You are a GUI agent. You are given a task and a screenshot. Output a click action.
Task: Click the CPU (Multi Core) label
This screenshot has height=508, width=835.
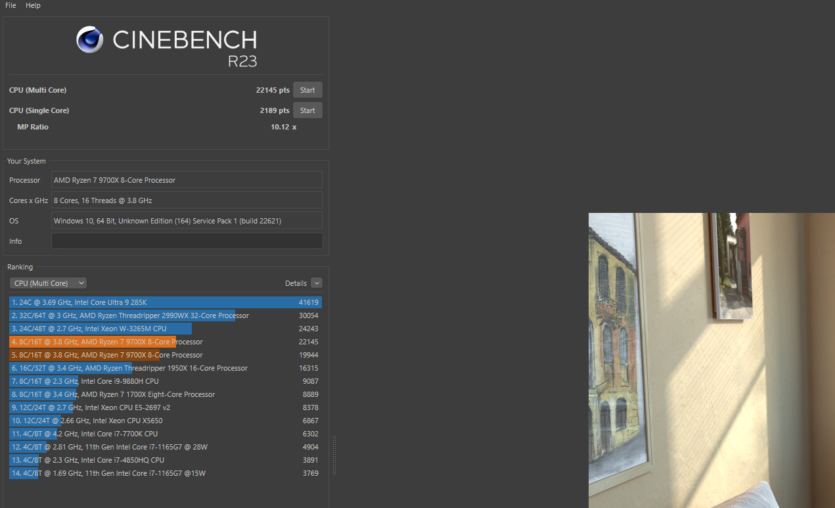click(38, 90)
